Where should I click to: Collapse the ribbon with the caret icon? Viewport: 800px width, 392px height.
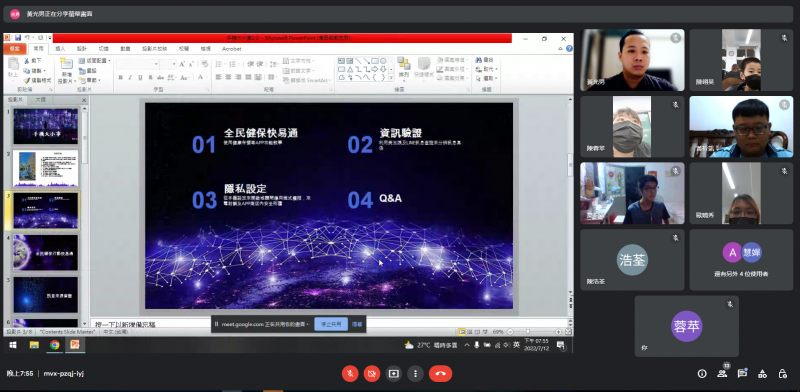561,48
